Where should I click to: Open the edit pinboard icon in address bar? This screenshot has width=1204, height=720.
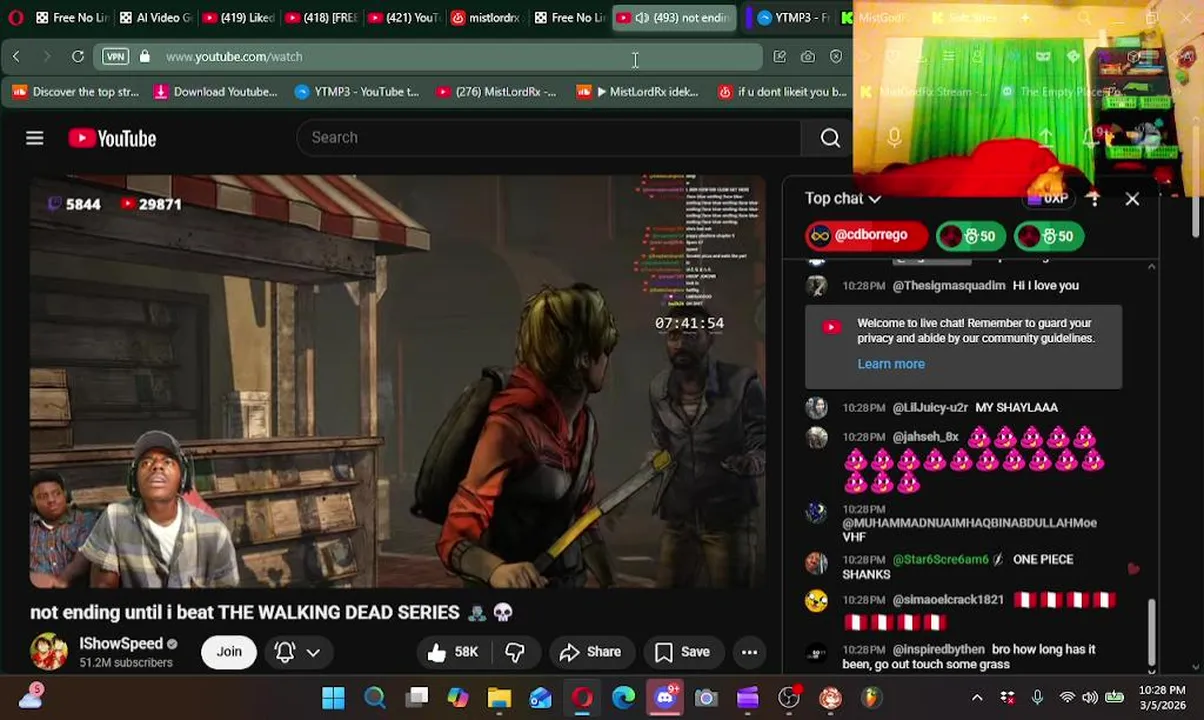tap(780, 57)
